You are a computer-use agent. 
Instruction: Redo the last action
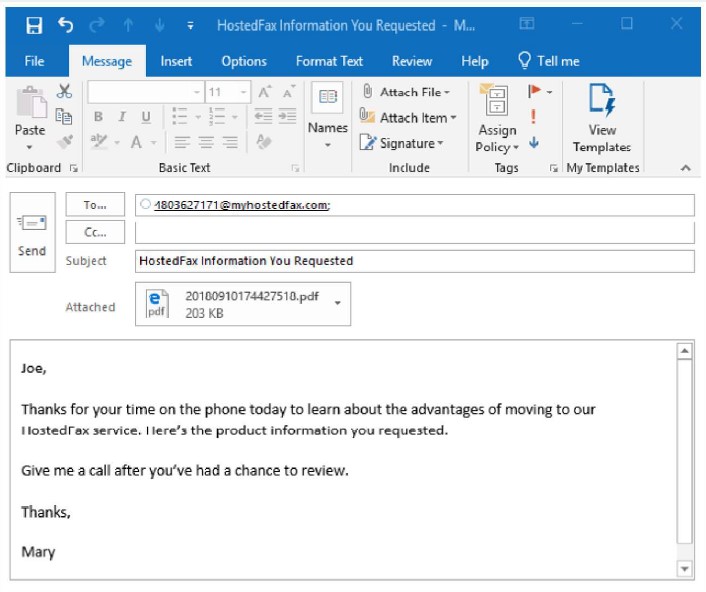click(97, 25)
